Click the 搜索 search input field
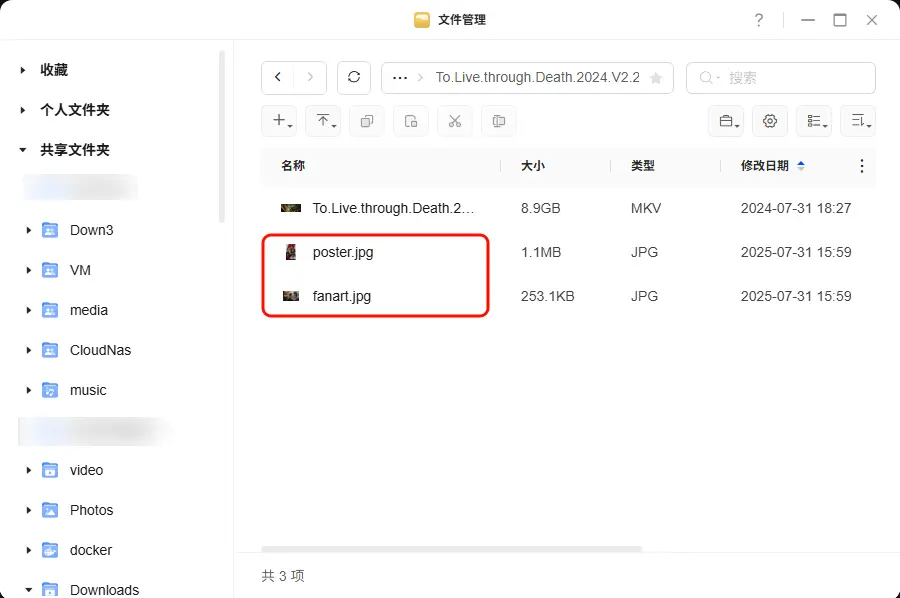The image size is (900, 598). 790,78
